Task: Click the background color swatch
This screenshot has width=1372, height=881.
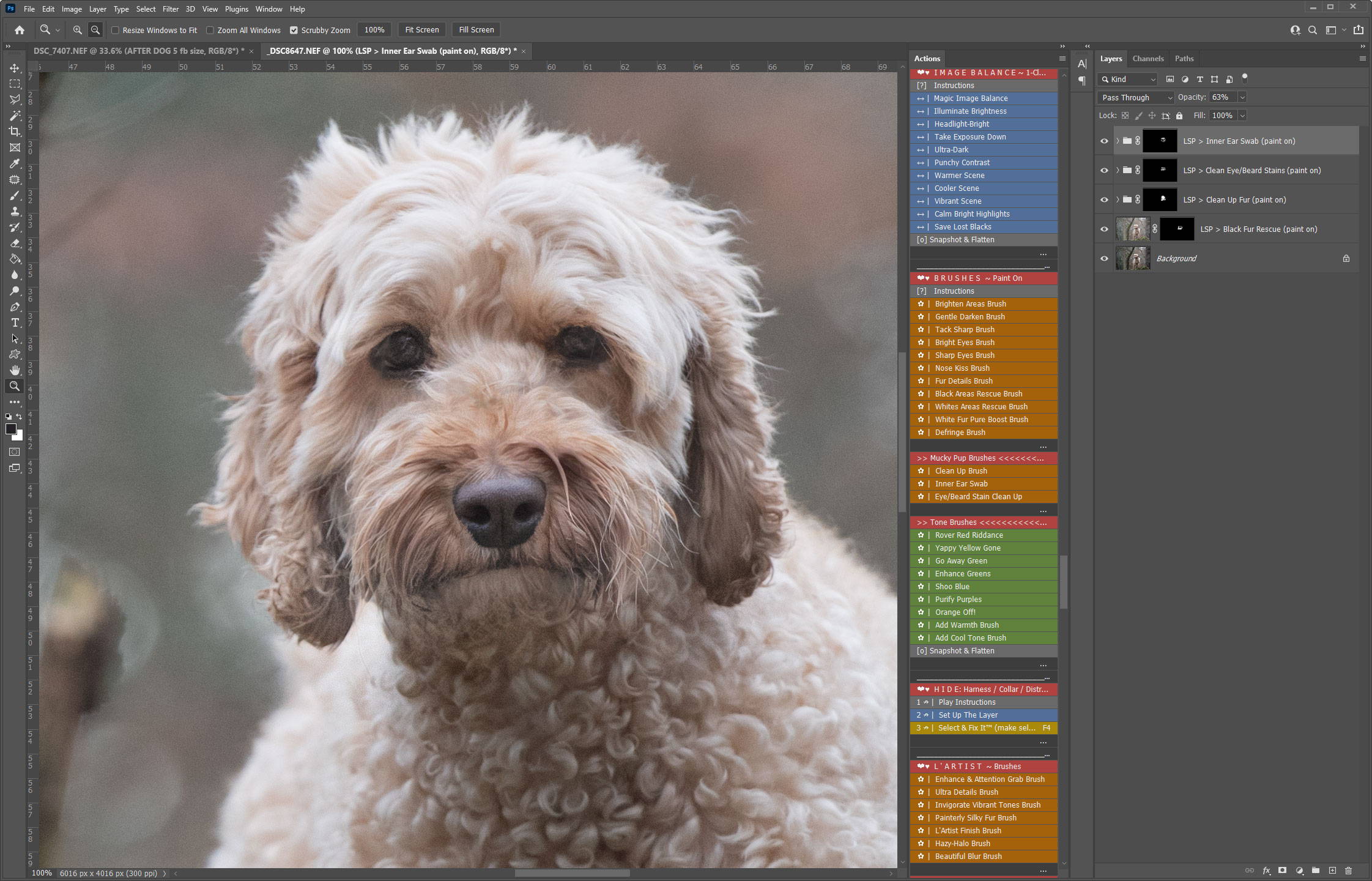Action: (19, 437)
